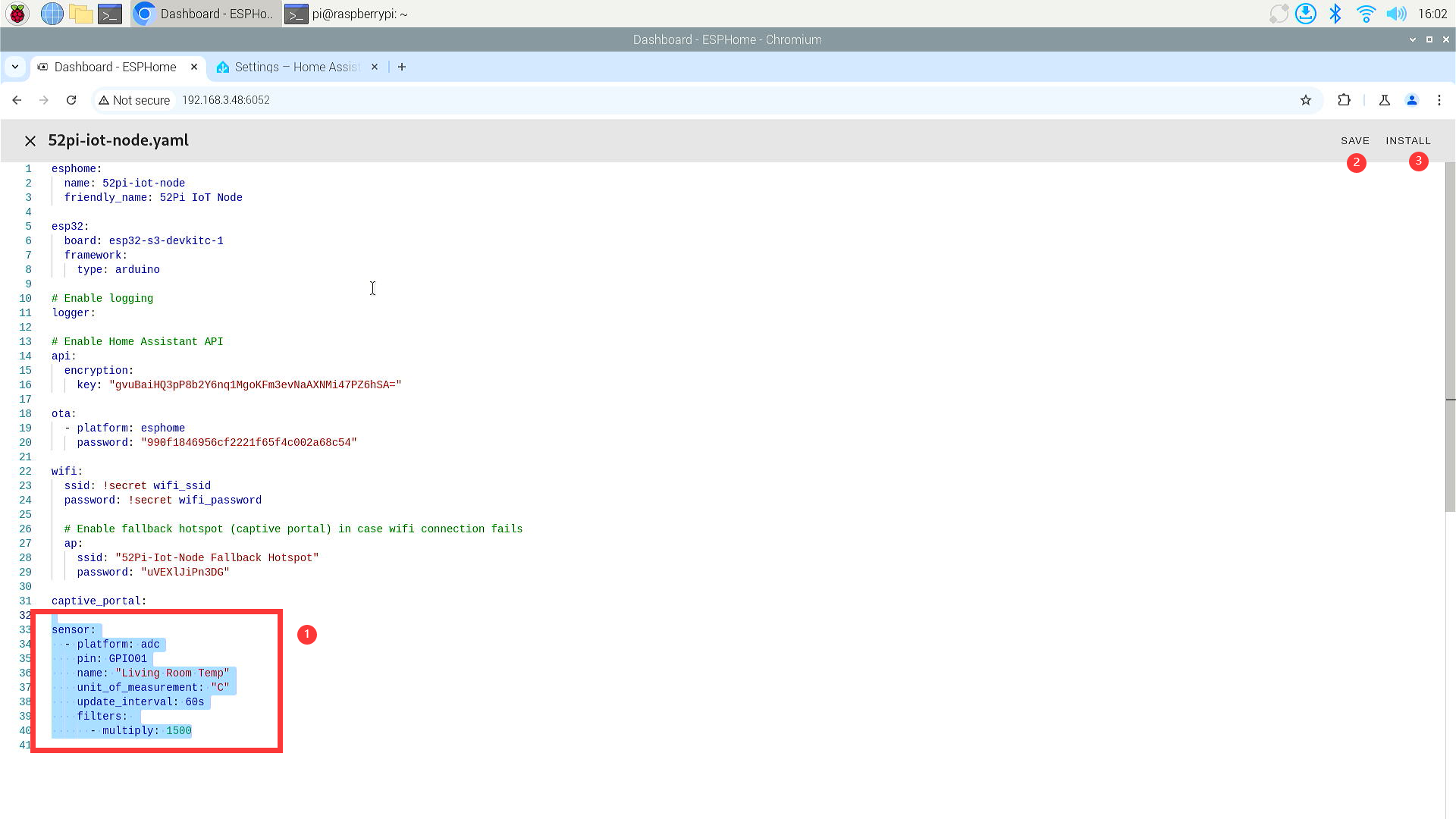
Task: Select the Settings – Home Assistant tab
Action: click(297, 67)
